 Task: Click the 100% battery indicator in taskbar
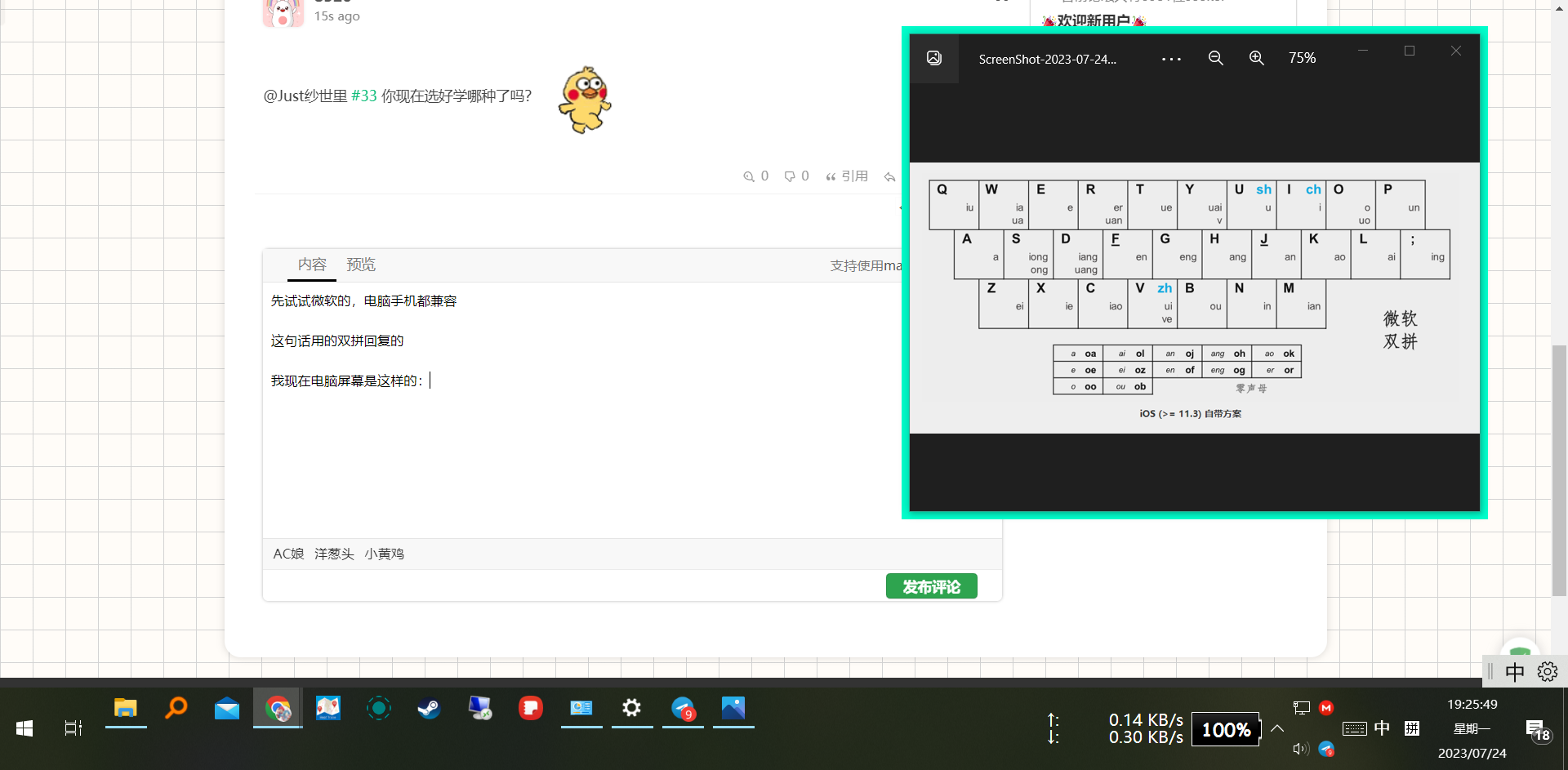pyautogui.click(x=1226, y=729)
